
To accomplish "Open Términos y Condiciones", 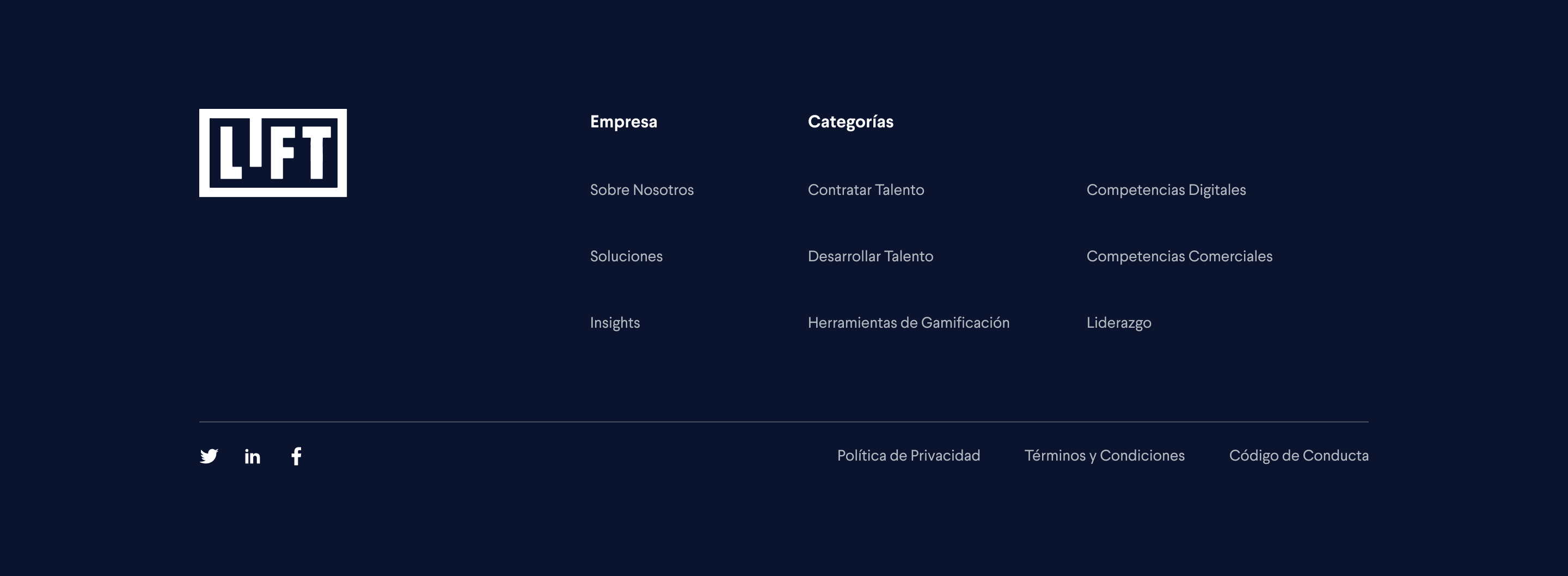I will (x=1105, y=456).
